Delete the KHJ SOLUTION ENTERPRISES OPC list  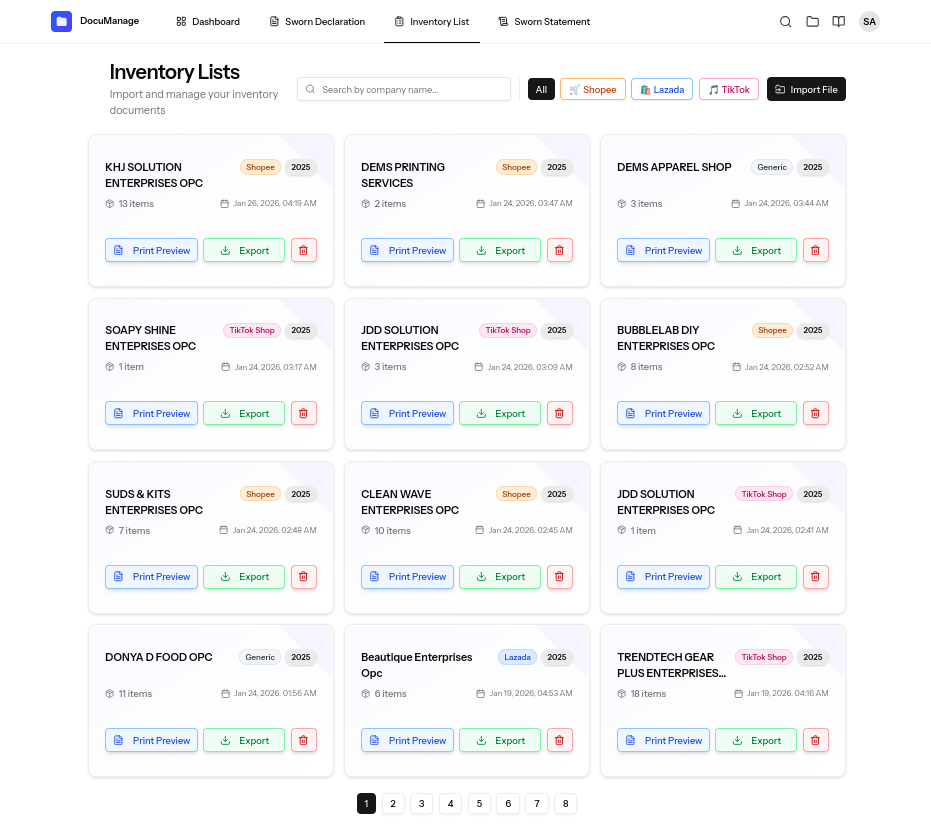303,250
